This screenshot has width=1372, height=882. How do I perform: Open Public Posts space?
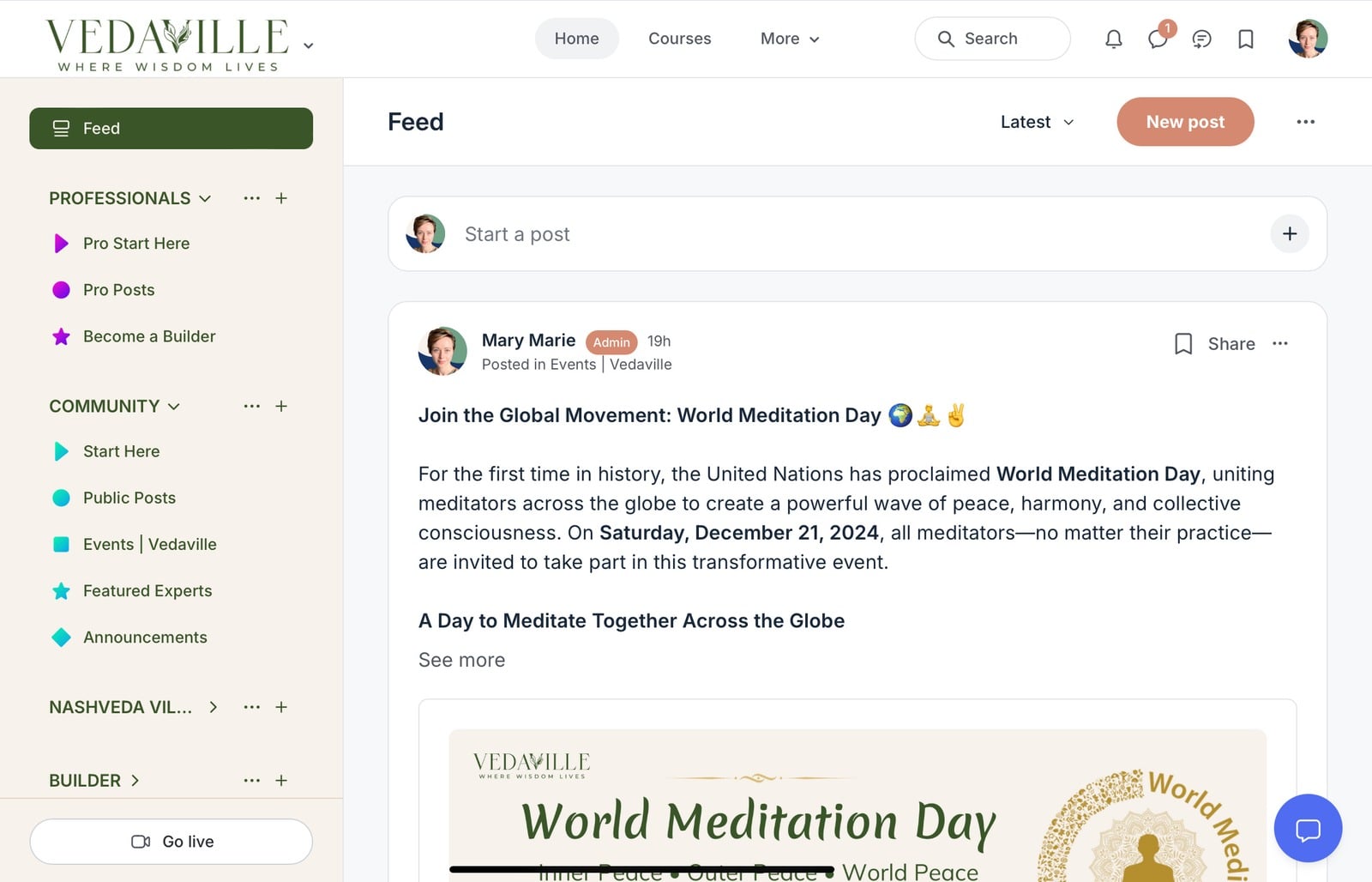click(129, 498)
